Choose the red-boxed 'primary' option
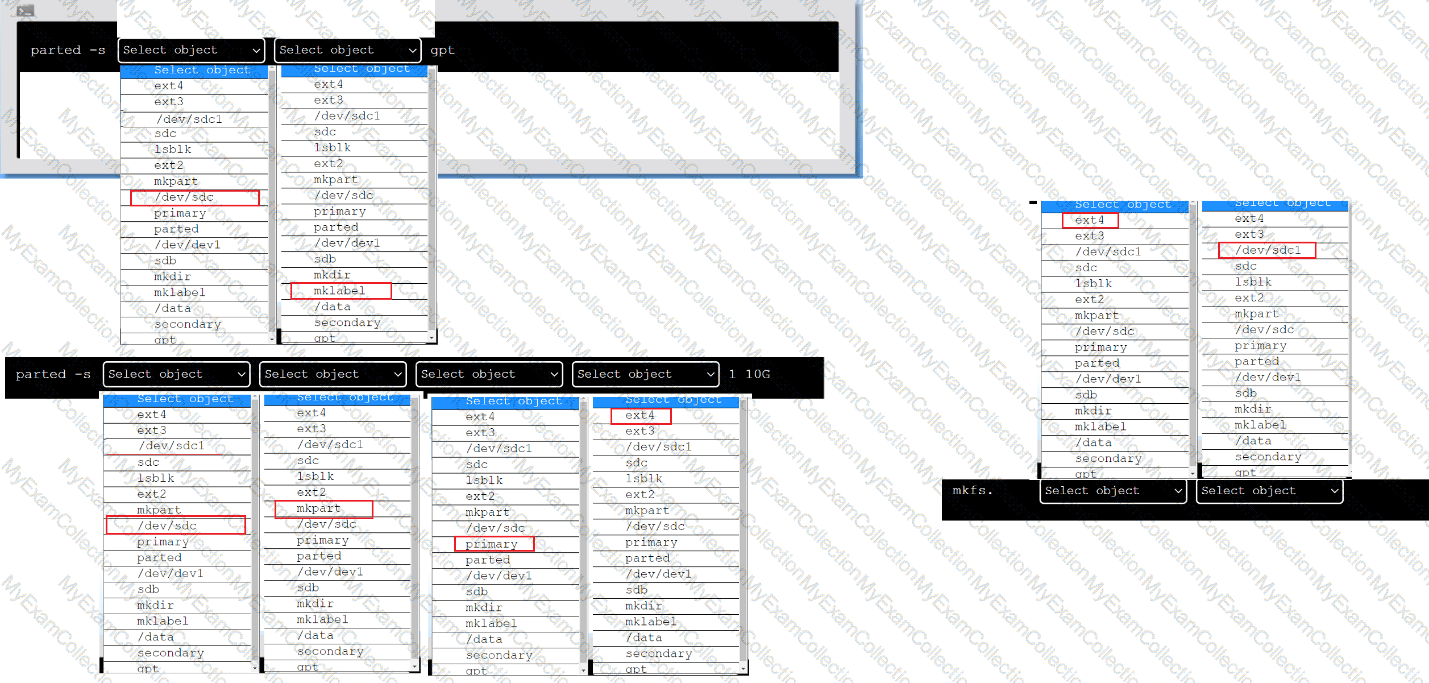Image resolution: width=1429 pixels, height=683 pixels. (x=493, y=544)
